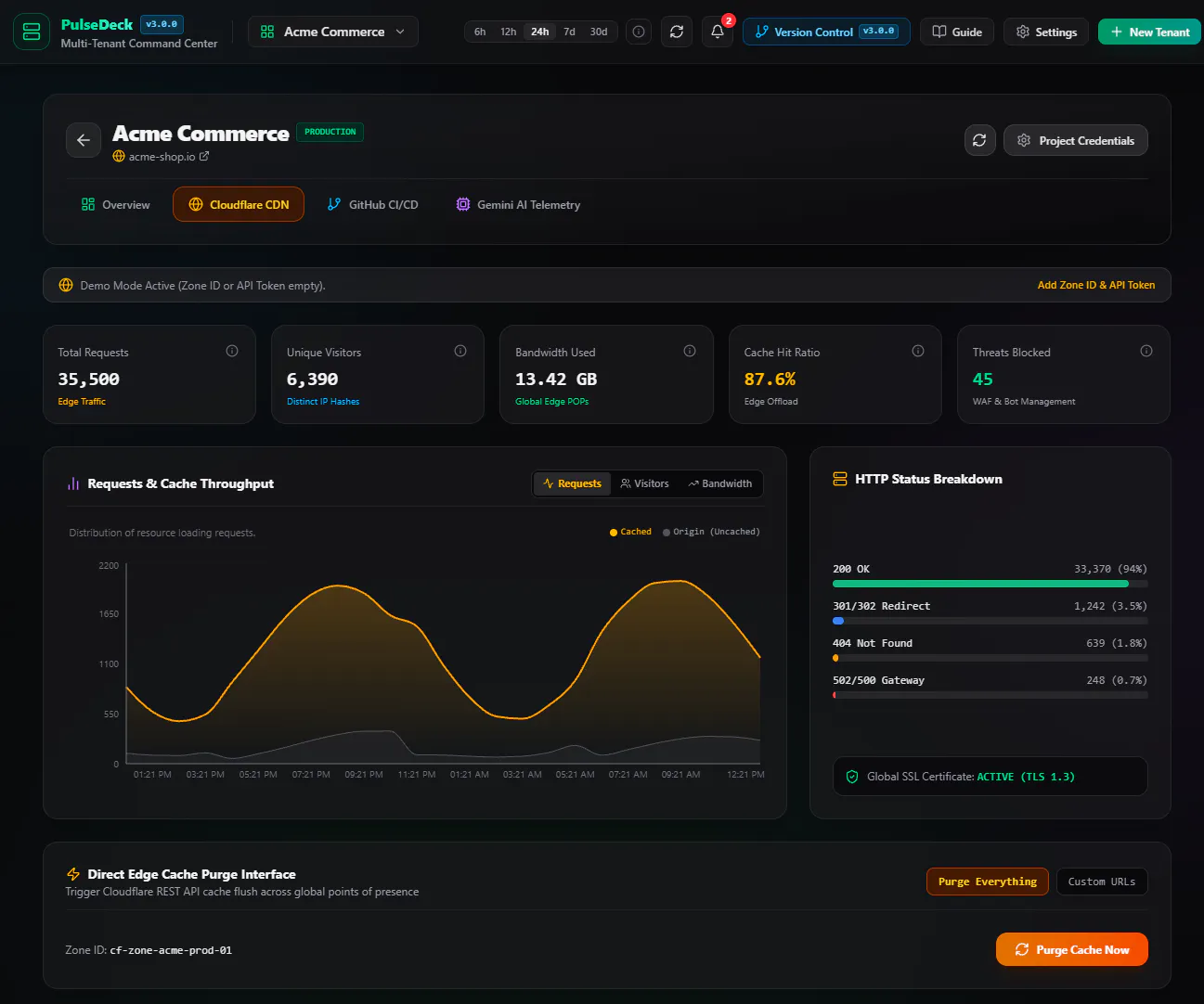
Task: Click the bar chart icon beside Requests & Cache Throughput
Action: coord(73,483)
